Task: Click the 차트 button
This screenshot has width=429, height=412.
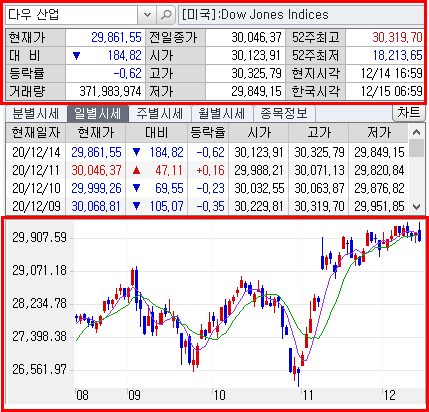Action: point(409,113)
